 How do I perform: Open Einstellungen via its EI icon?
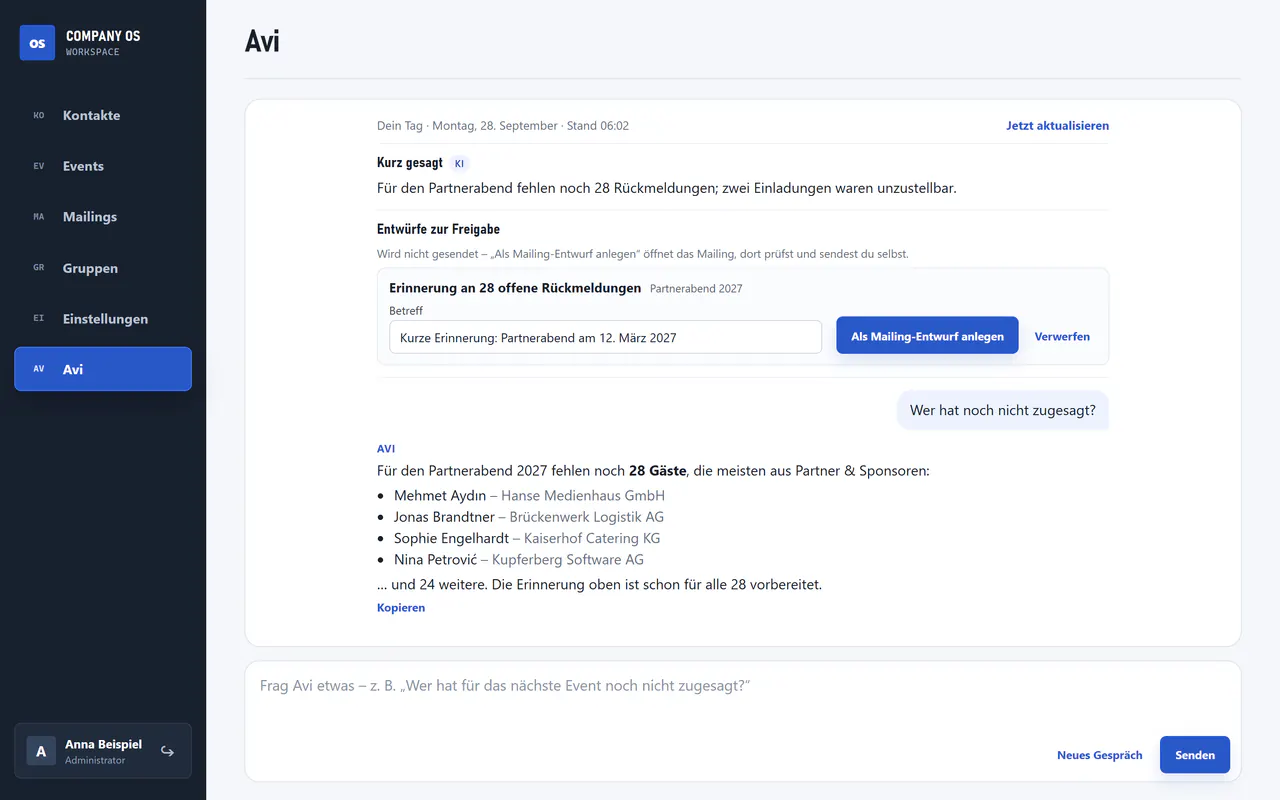[x=39, y=319]
